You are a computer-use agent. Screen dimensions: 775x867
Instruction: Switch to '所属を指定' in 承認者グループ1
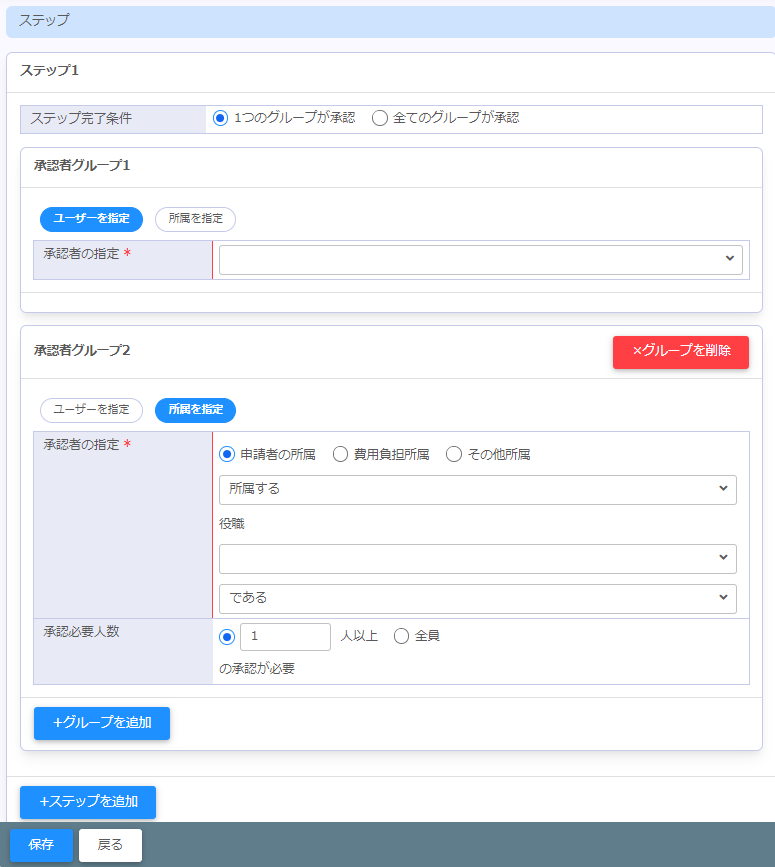pyautogui.click(x=195, y=219)
